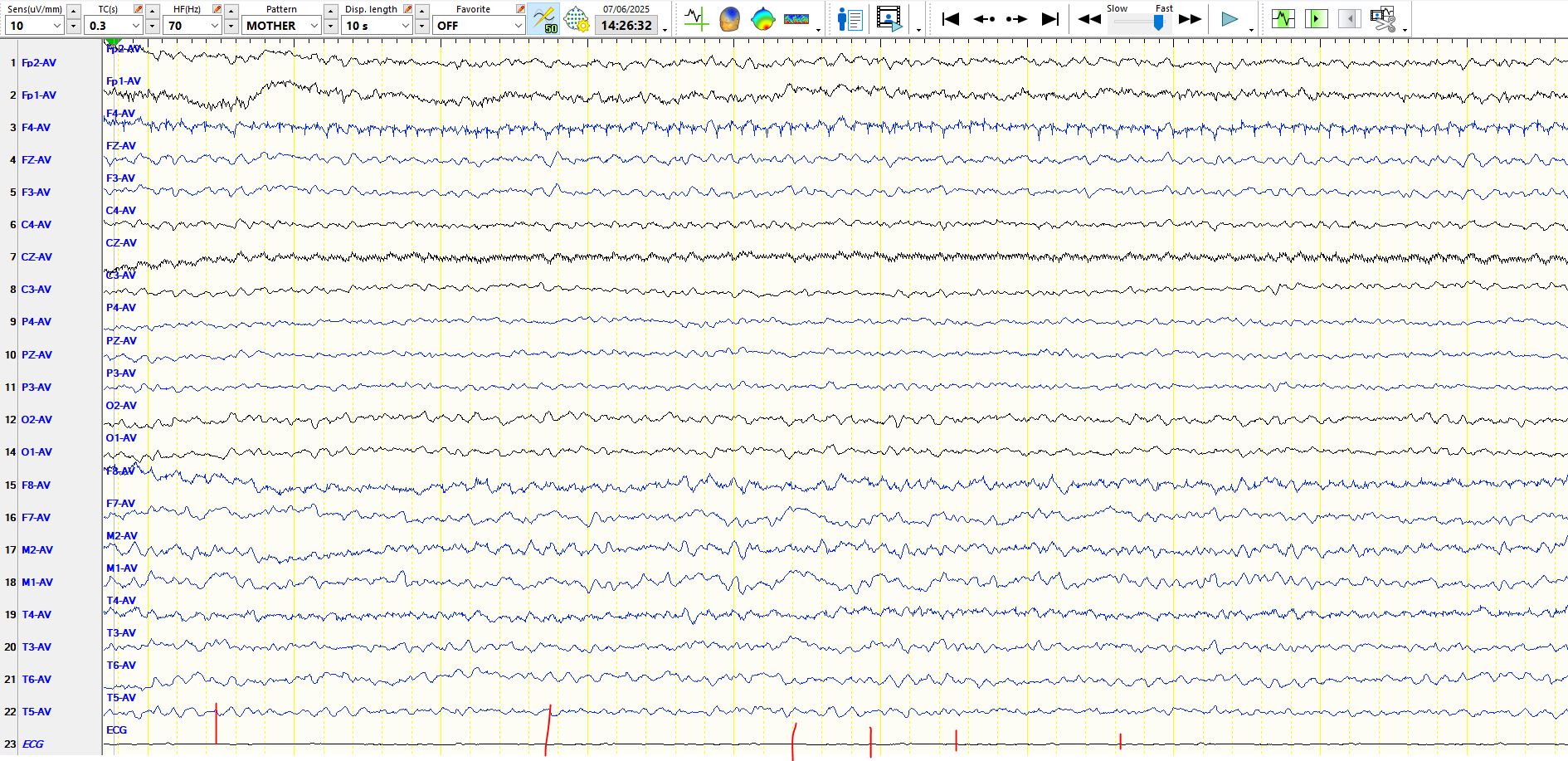1568x761 pixels.
Task: Increase sensitivity with the up arrow
Action: (73, 11)
